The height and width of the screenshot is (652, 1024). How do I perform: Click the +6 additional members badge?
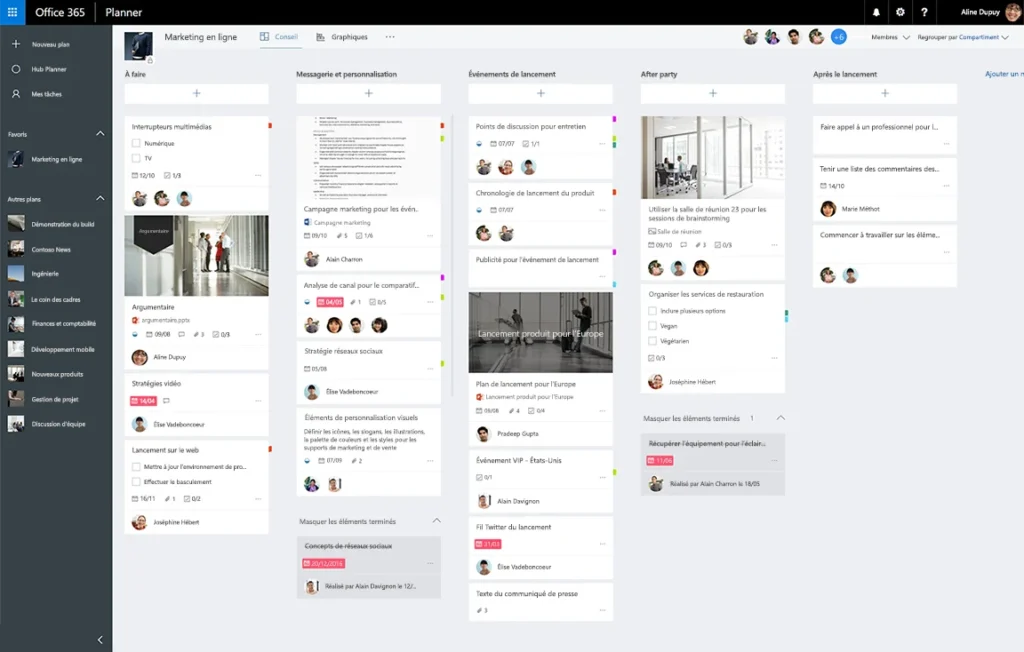tap(839, 37)
